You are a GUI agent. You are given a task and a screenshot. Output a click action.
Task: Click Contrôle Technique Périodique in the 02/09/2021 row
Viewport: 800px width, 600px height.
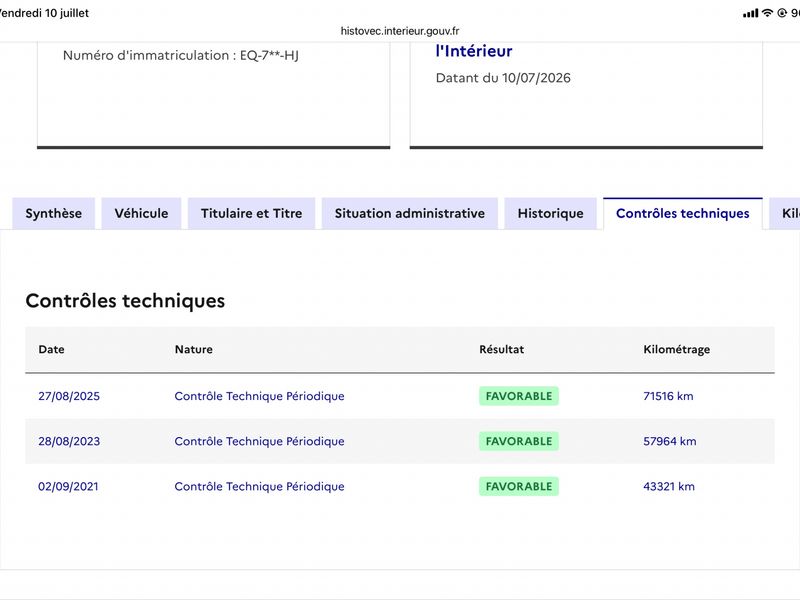point(259,486)
